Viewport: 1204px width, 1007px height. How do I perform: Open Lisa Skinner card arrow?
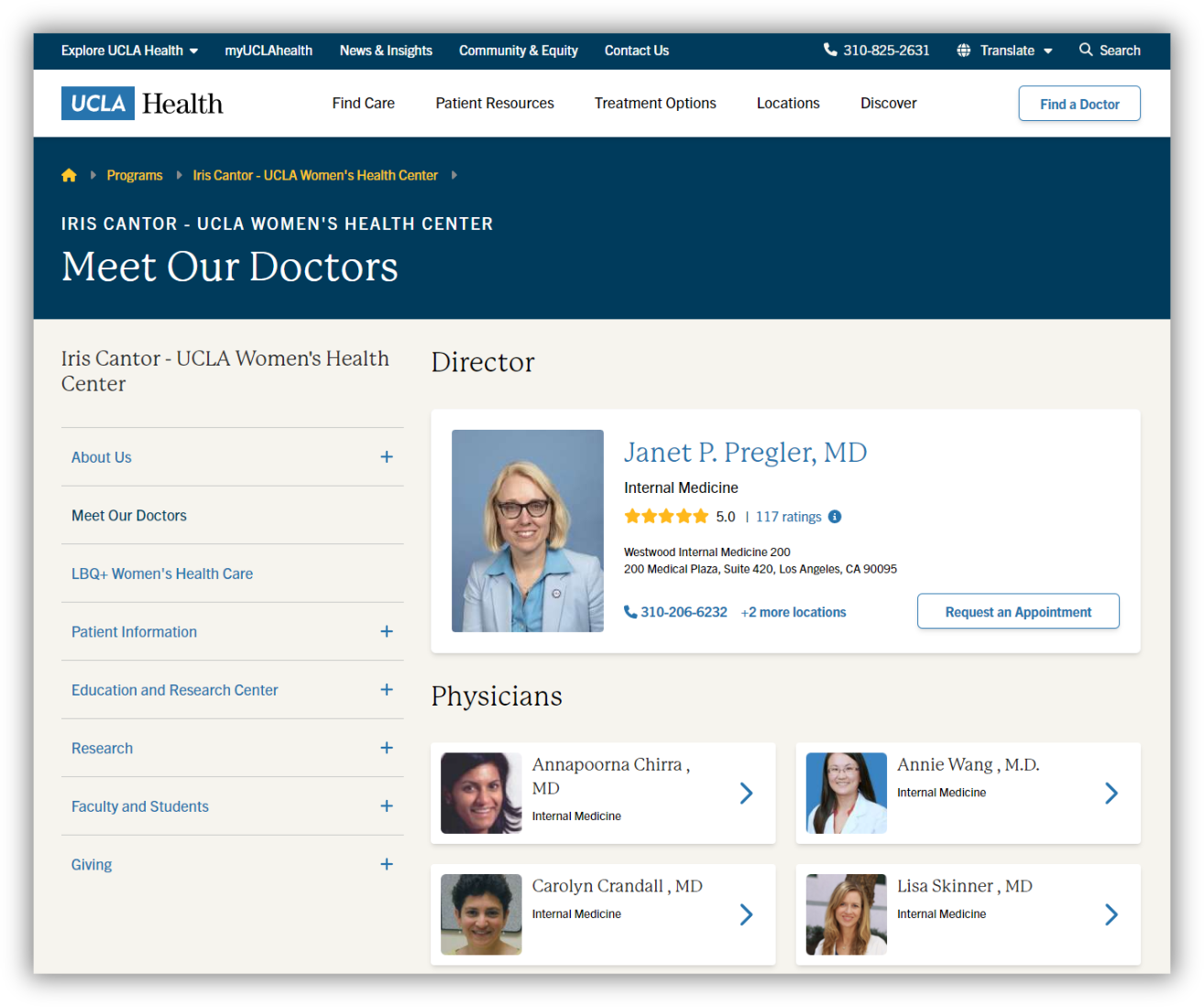click(x=1111, y=914)
